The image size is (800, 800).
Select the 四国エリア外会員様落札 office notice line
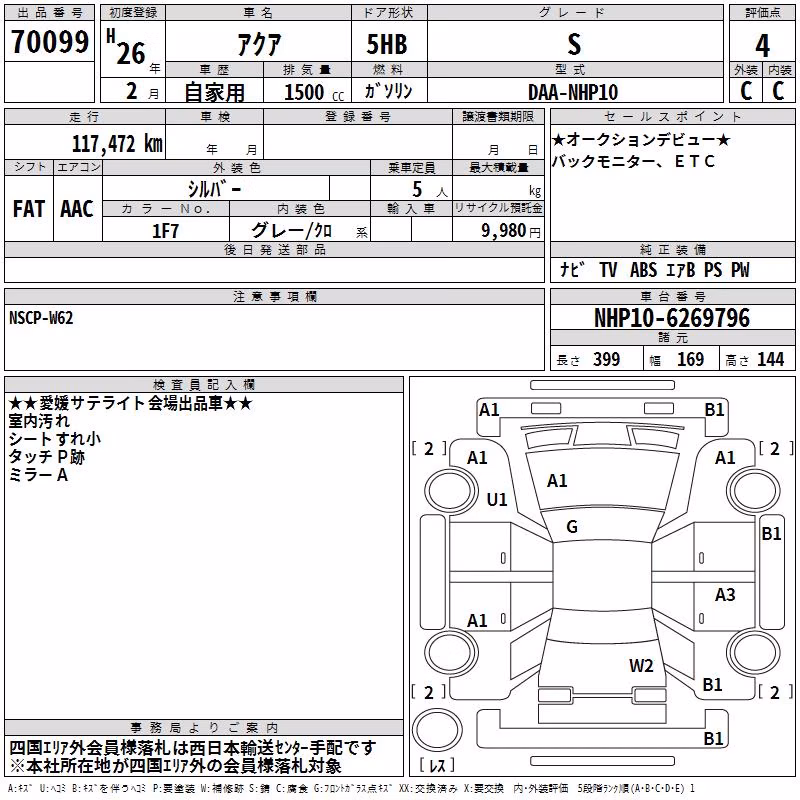(x=192, y=748)
